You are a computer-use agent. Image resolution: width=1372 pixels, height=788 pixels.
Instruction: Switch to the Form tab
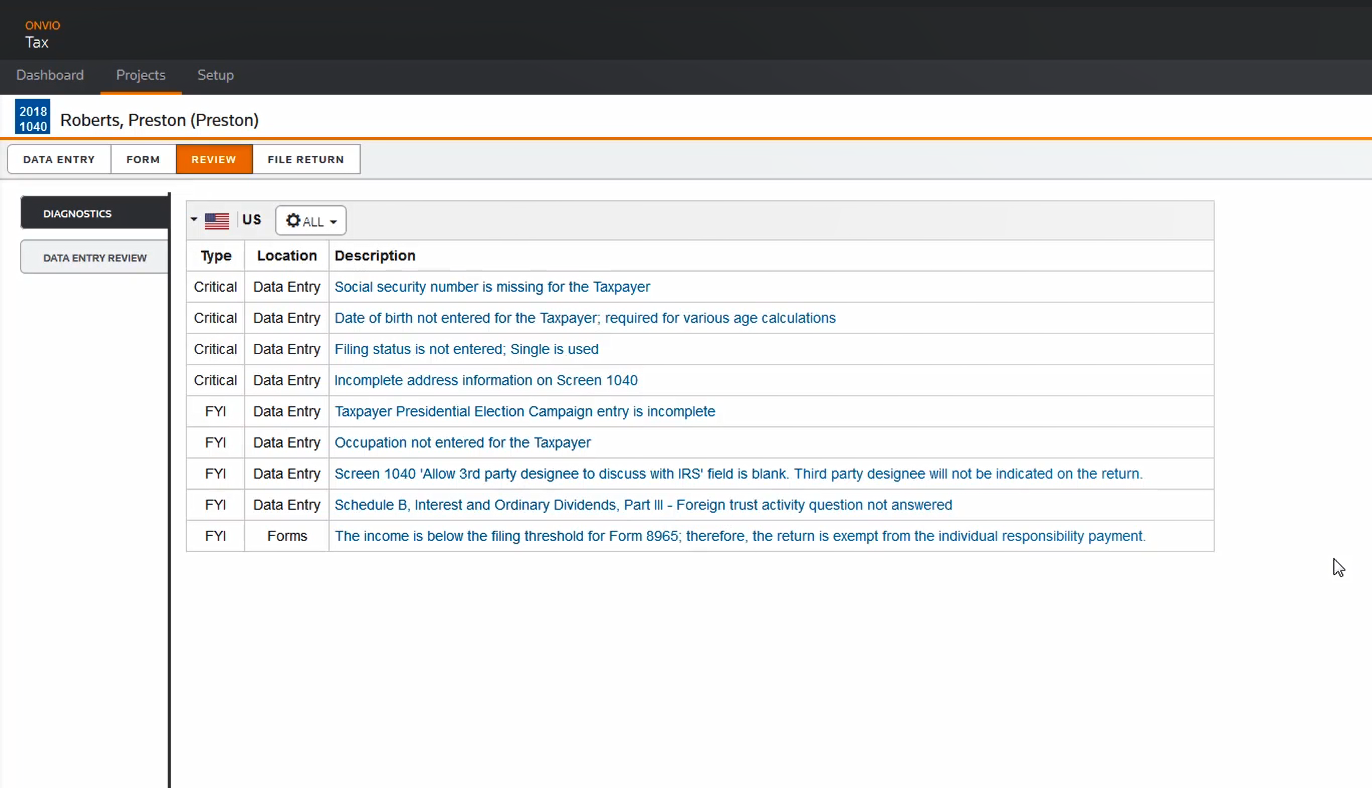click(143, 159)
